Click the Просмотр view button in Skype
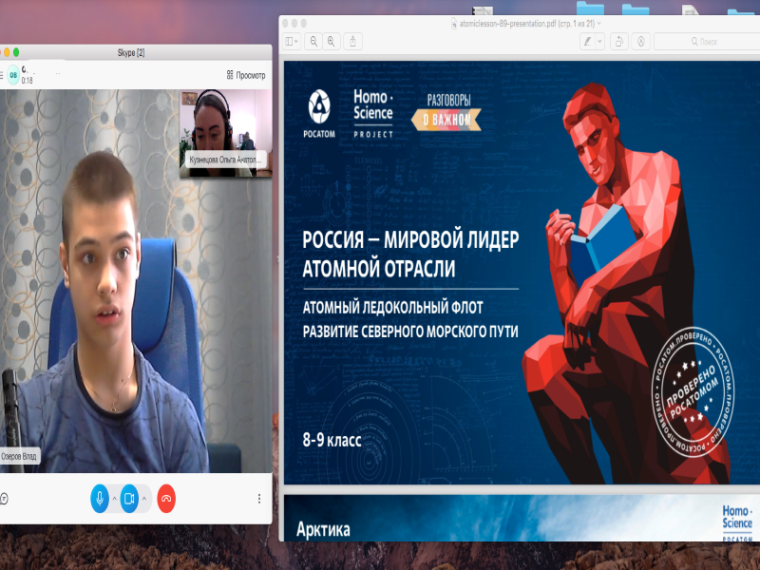Viewport: 760px width, 570px height. tap(246, 75)
